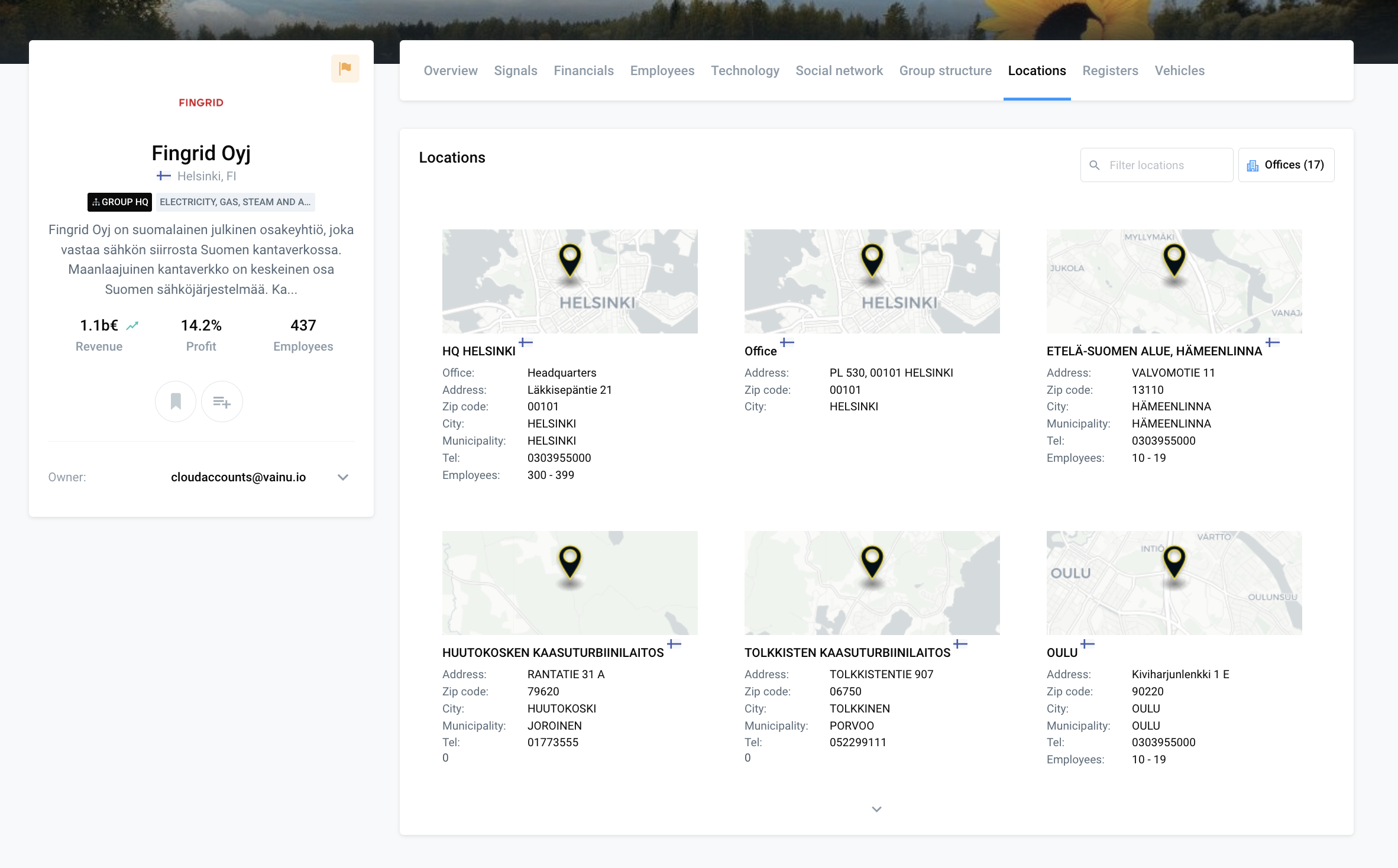The height and width of the screenshot is (868, 1398).
Task: Click the Electricity, Gas, Steam industry tag
Action: (x=235, y=202)
